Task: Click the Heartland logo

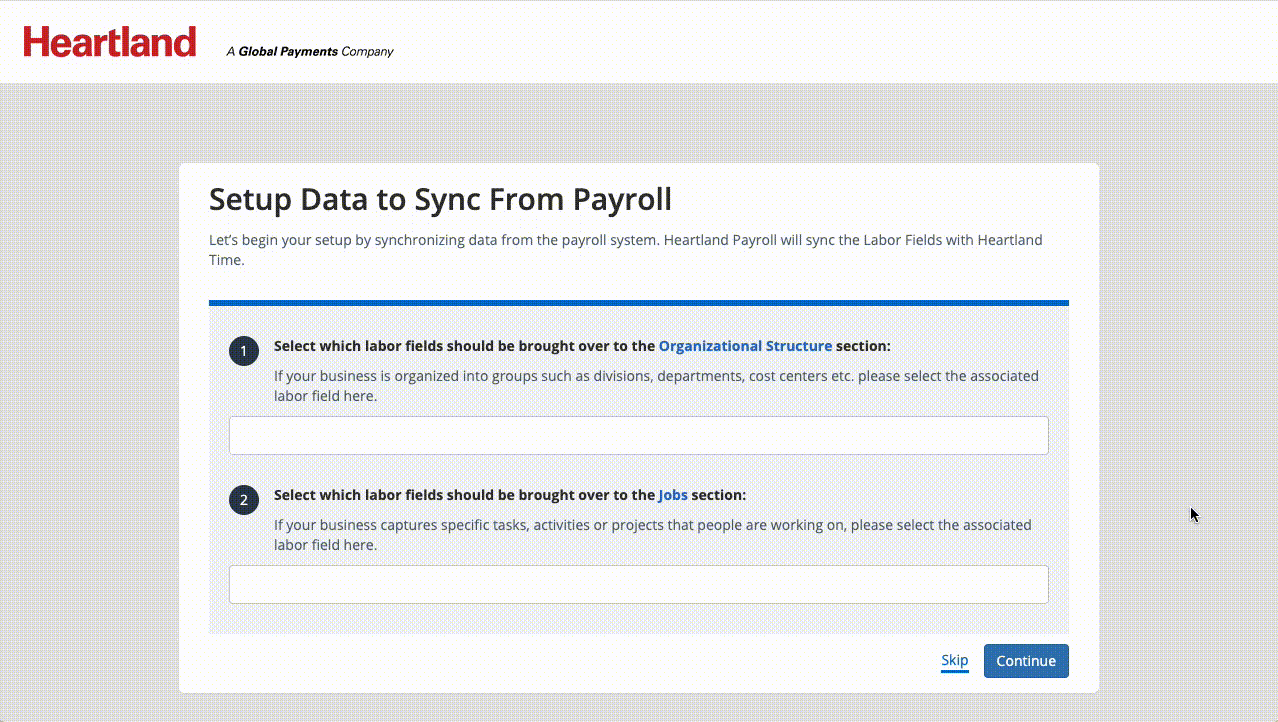Action: click(x=109, y=41)
